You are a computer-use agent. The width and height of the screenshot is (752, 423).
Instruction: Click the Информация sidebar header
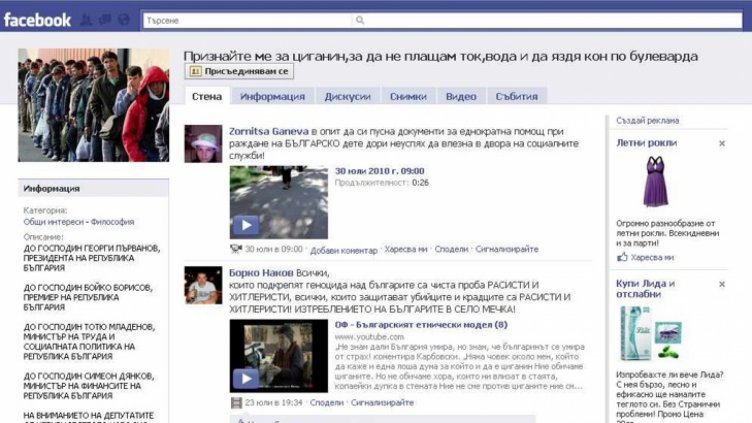coord(94,188)
